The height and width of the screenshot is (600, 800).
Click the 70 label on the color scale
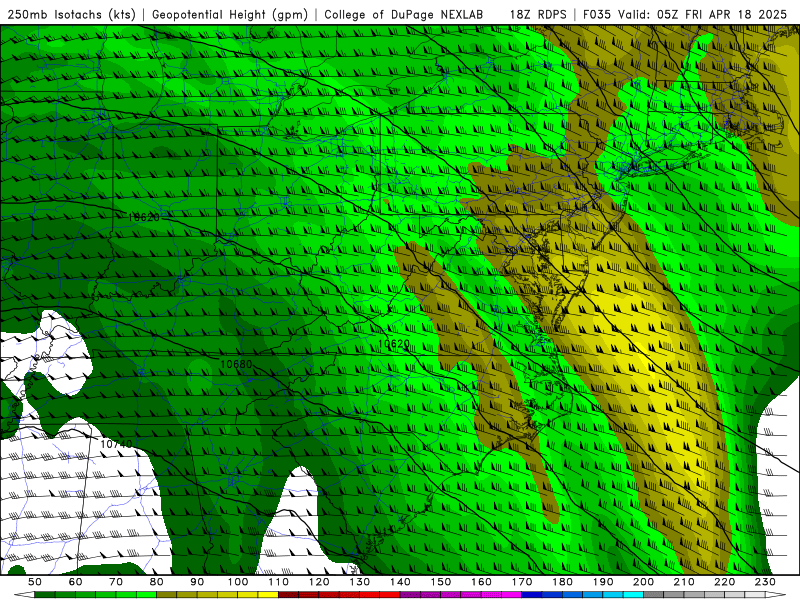116,582
